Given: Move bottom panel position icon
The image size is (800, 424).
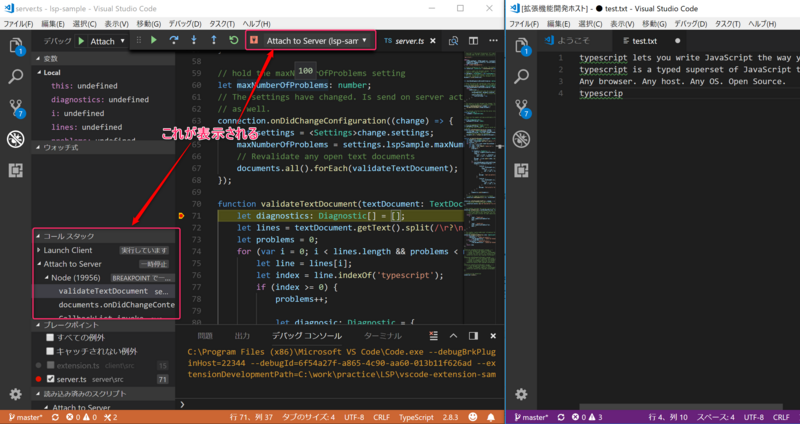Looking at the screenshot, I should (x=473, y=336).
